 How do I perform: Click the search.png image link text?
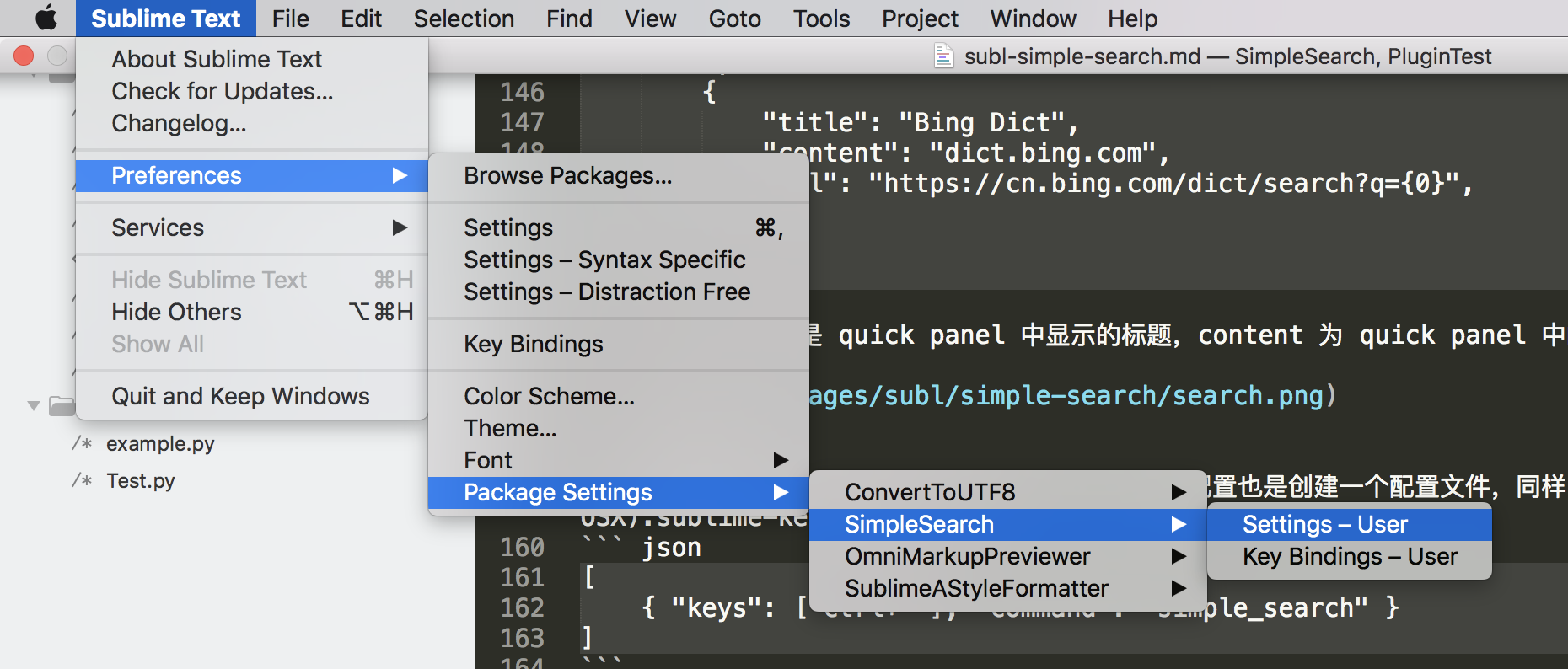pyautogui.click(x=1066, y=395)
